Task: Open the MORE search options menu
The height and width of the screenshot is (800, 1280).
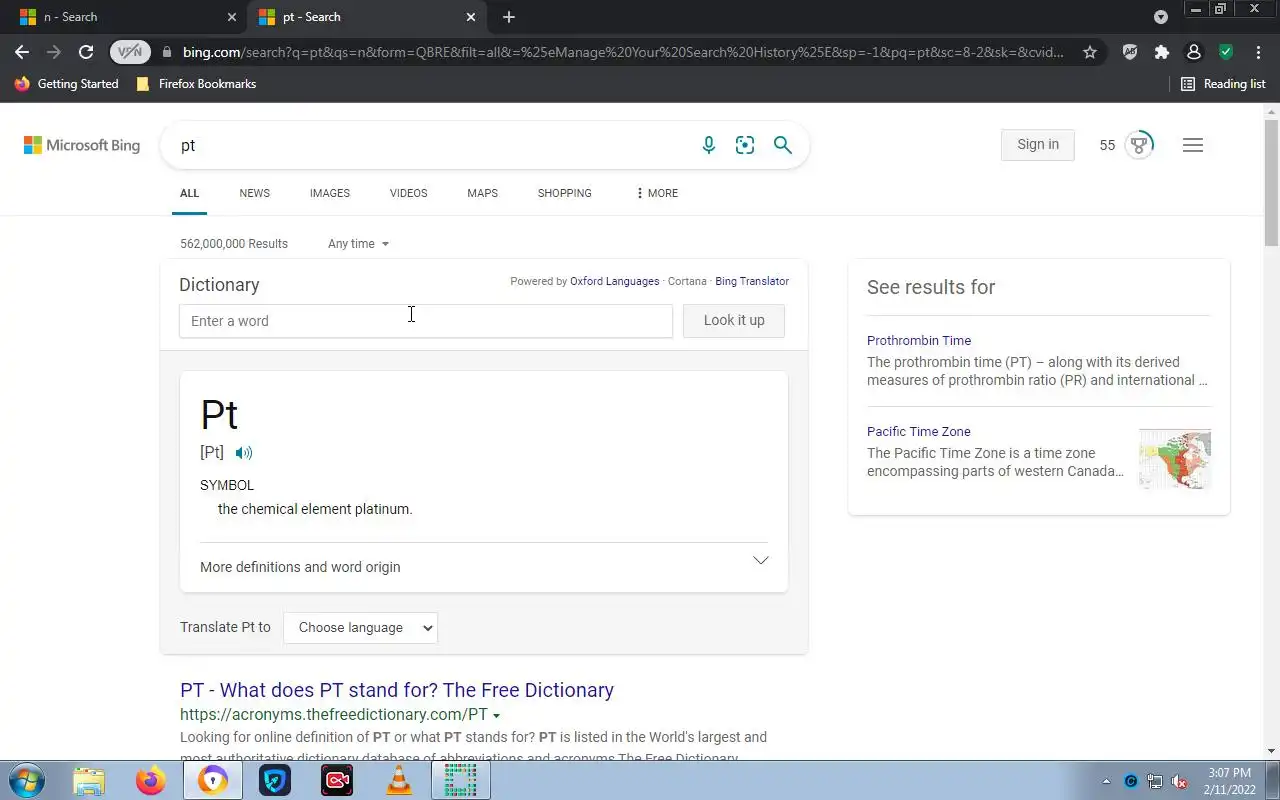Action: (x=657, y=193)
